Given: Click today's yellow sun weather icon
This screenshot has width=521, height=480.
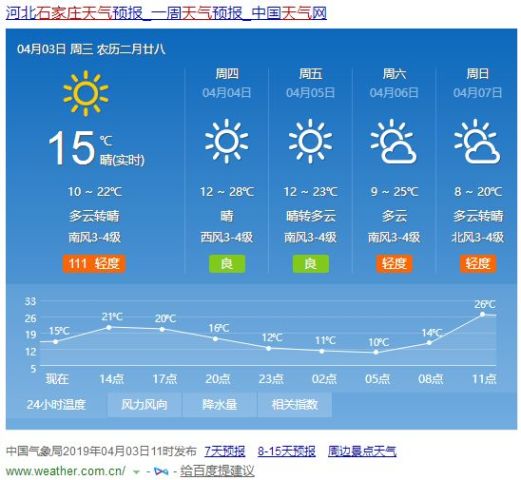Looking at the screenshot, I should (86, 93).
